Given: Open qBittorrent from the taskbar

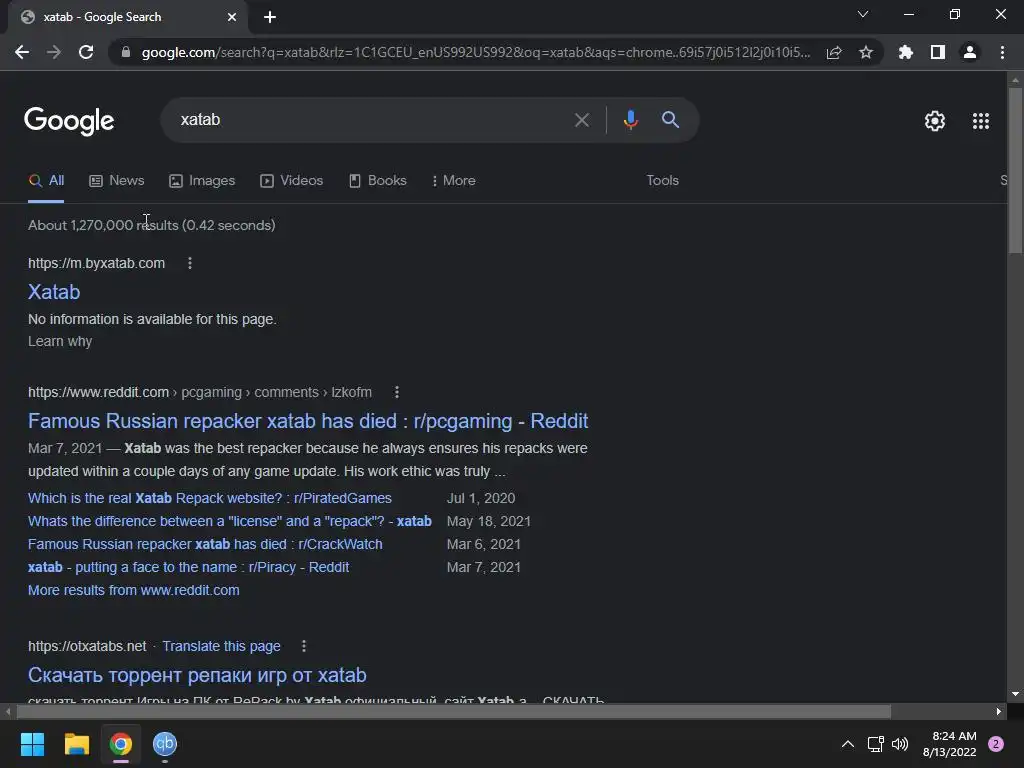Looking at the screenshot, I should coord(165,744).
